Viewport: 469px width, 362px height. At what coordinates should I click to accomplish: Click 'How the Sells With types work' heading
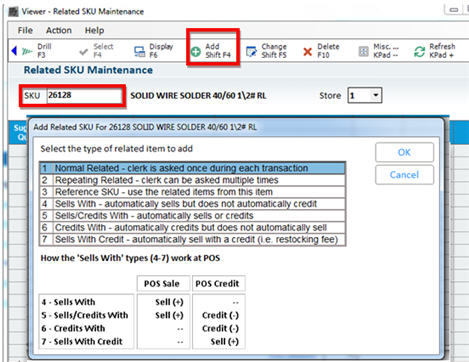coord(130,258)
